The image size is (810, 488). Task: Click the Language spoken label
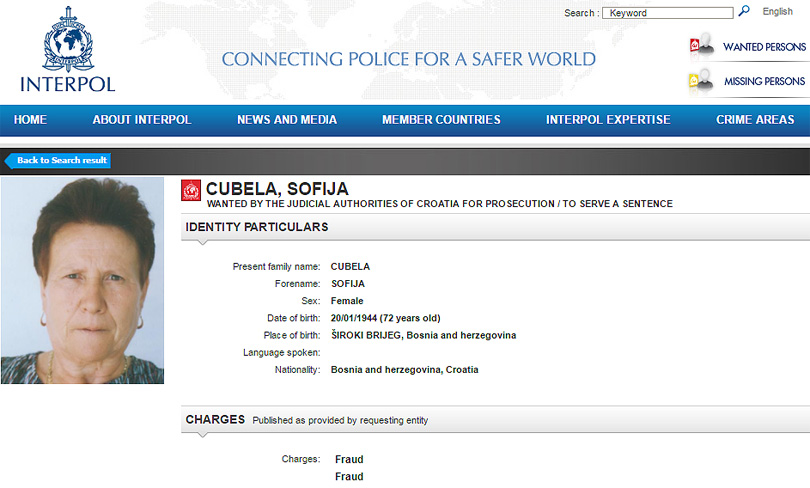282,353
